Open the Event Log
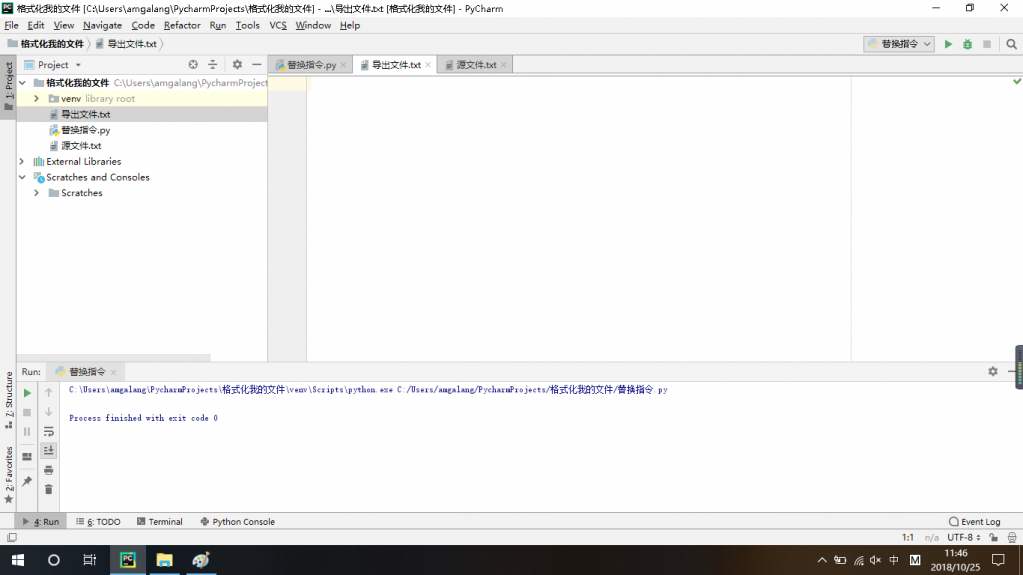Image resolution: width=1023 pixels, height=575 pixels. (975, 521)
